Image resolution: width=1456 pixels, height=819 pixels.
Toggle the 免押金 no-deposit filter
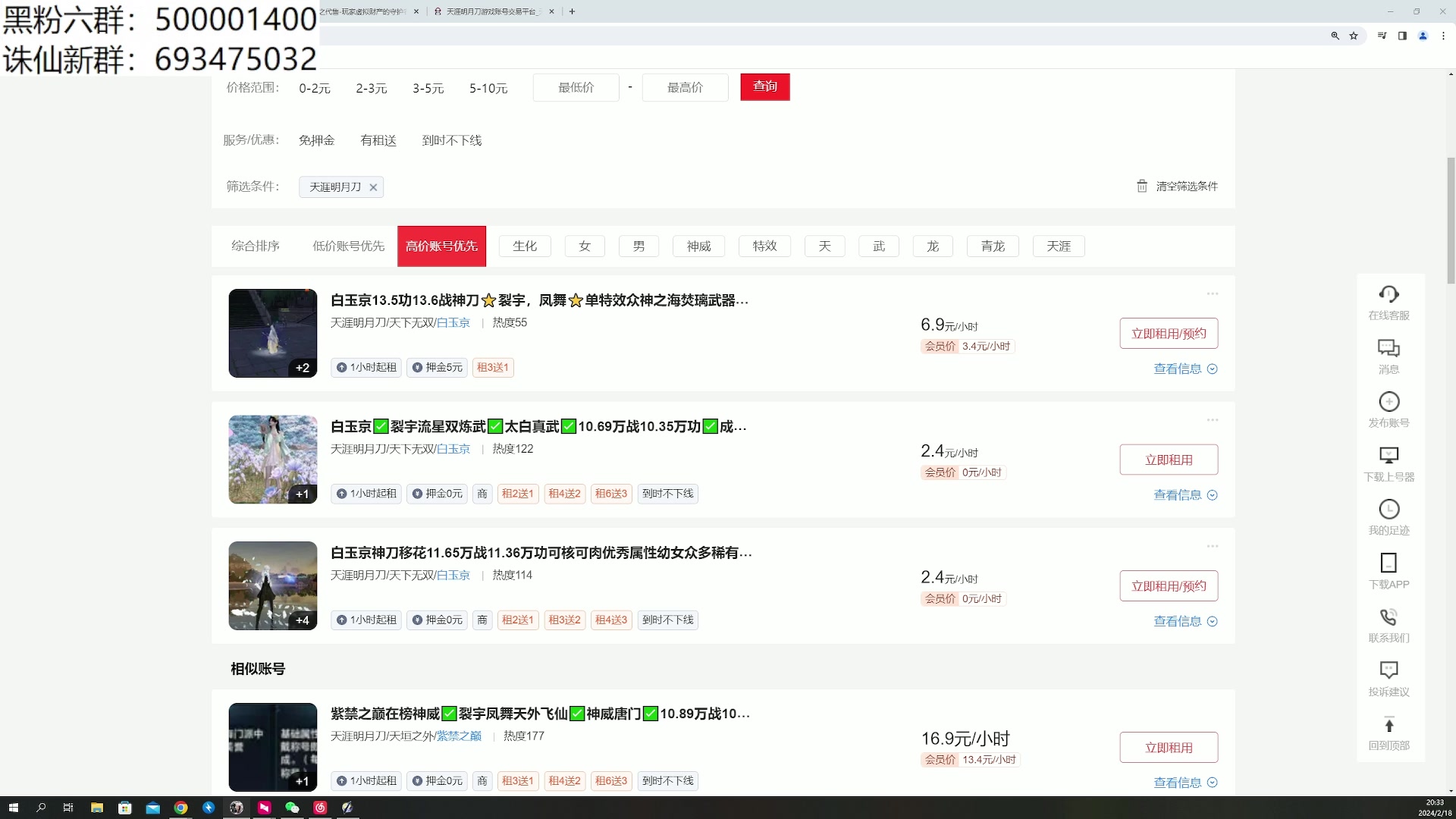click(x=316, y=140)
